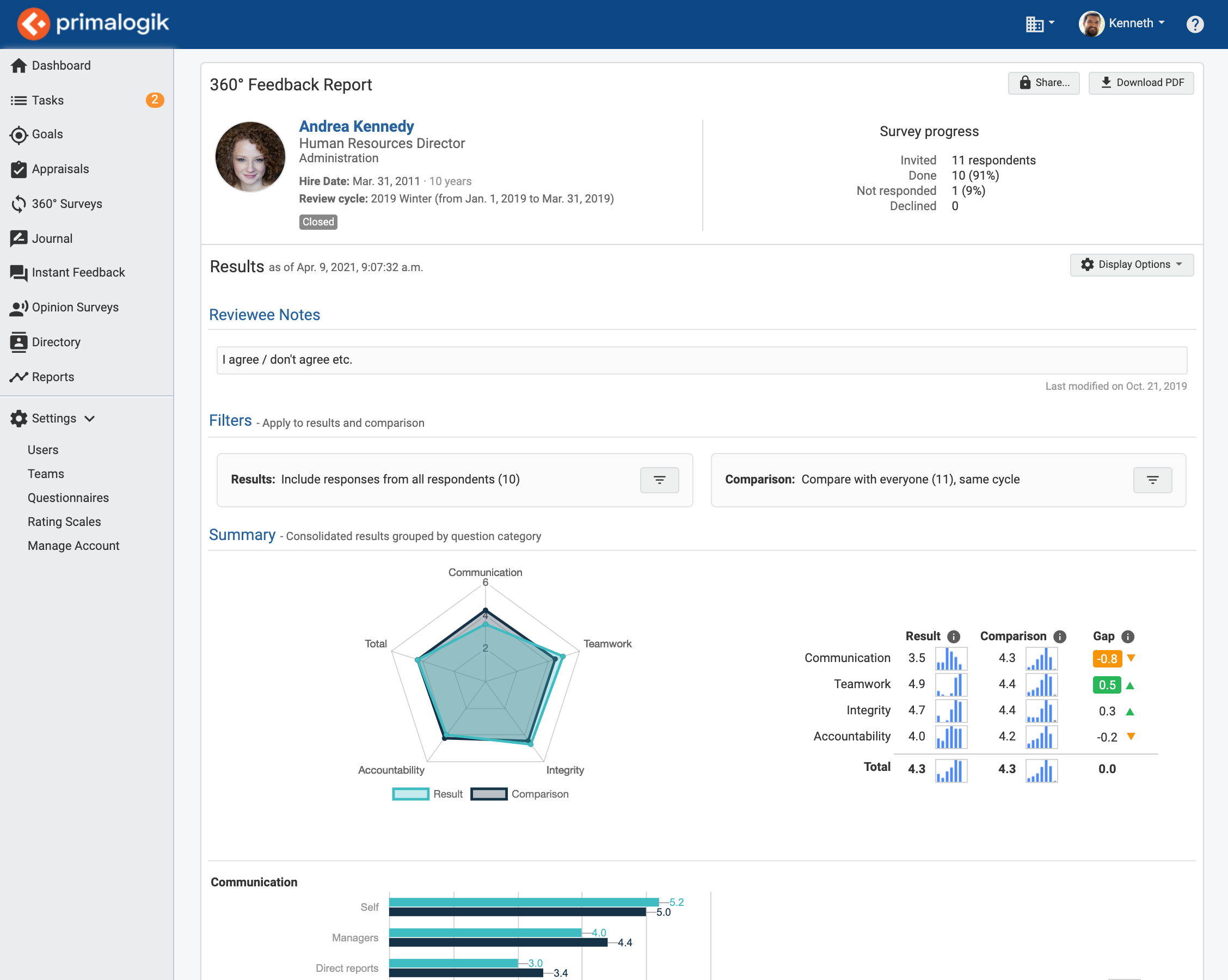Edit the Reviewee Notes text field
Viewport: 1228px width, 980px height.
click(x=702, y=359)
